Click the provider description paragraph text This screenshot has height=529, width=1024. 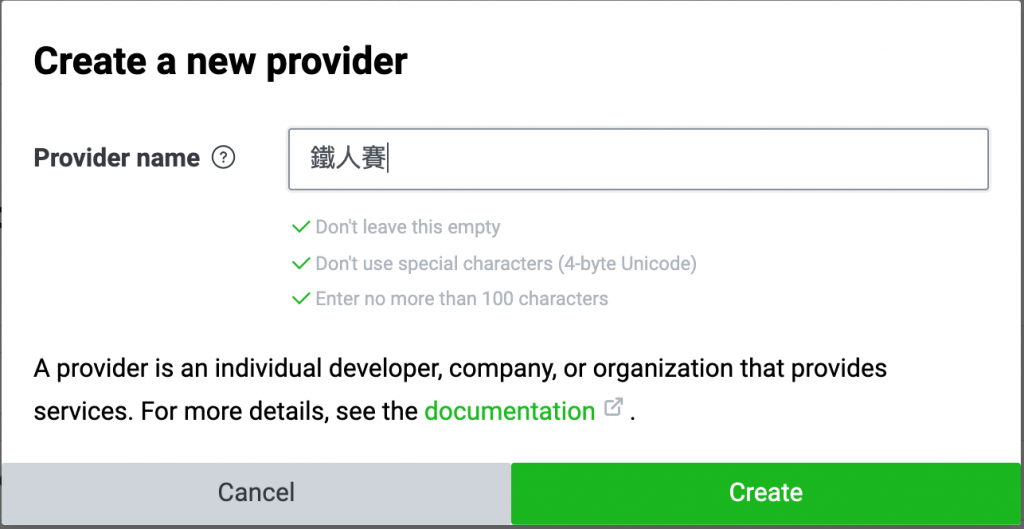460,390
